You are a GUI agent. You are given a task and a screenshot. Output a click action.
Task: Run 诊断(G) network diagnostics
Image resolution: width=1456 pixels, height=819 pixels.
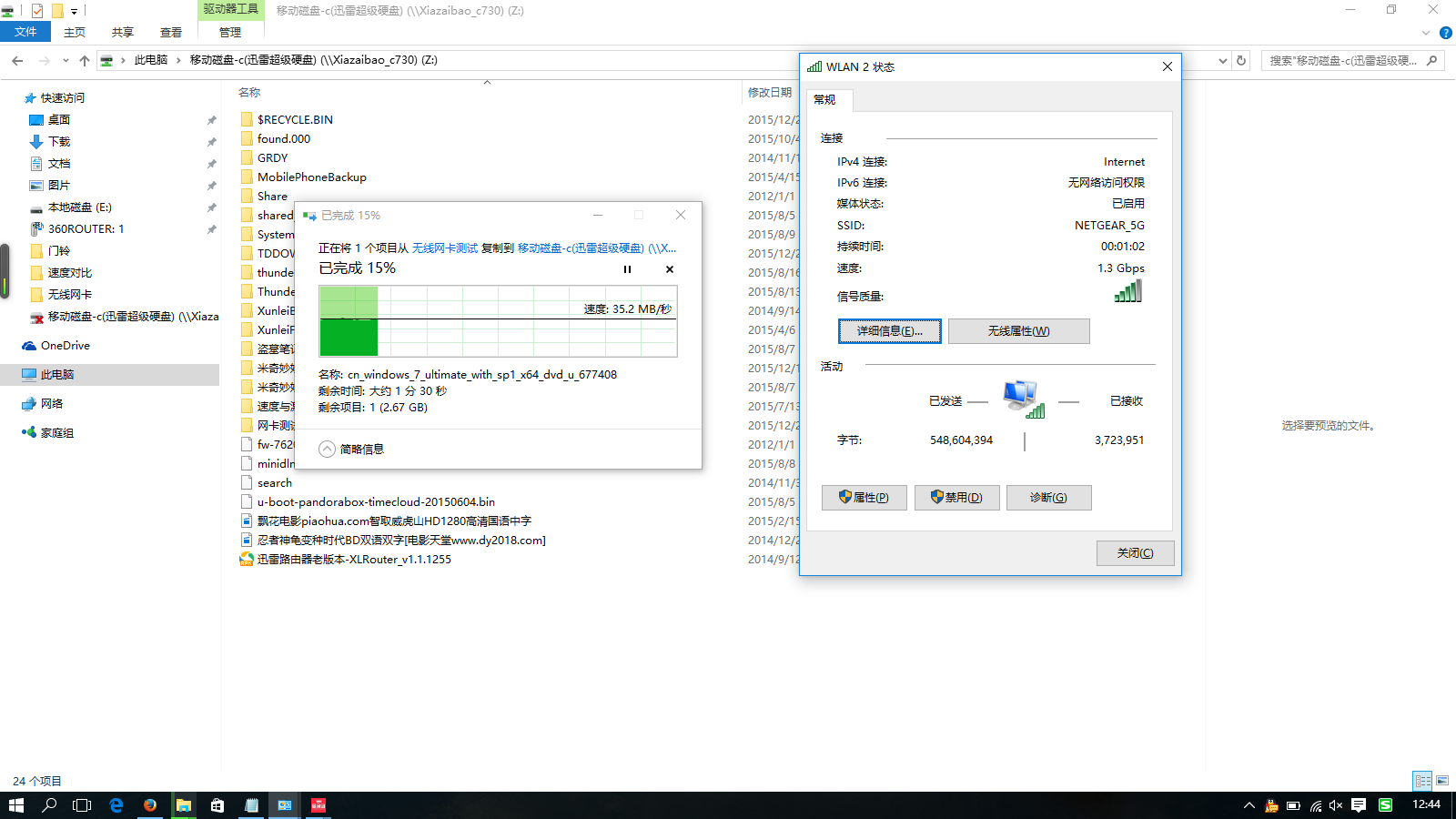point(1048,498)
